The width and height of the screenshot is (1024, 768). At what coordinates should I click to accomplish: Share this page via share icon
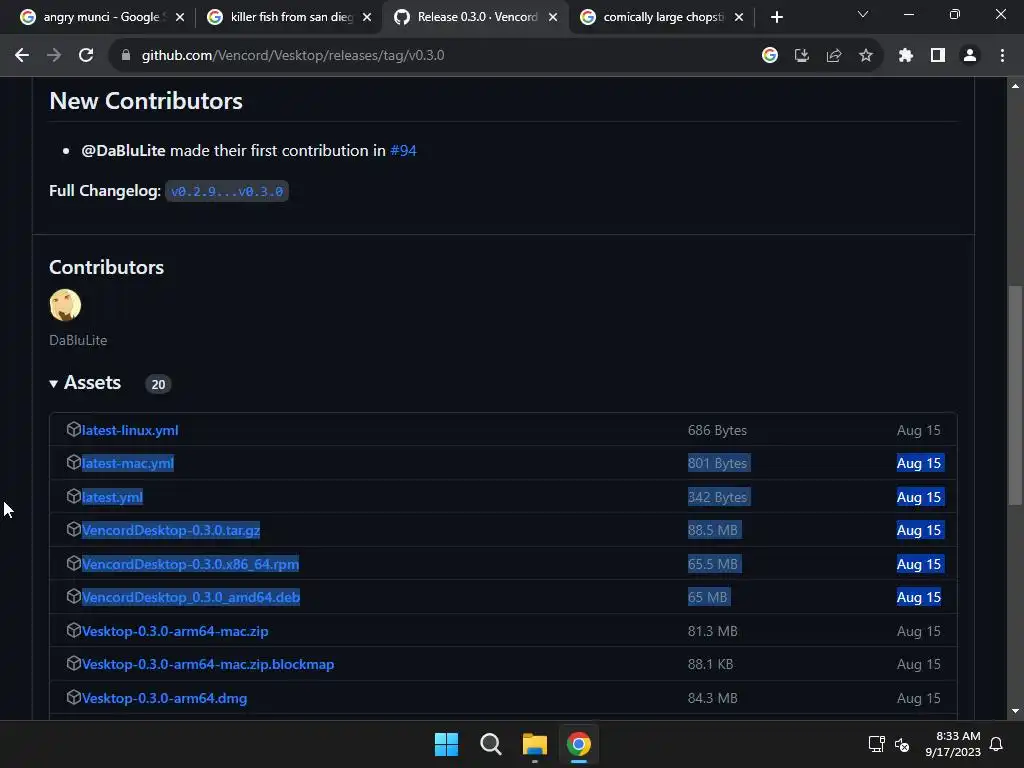coord(834,56)
